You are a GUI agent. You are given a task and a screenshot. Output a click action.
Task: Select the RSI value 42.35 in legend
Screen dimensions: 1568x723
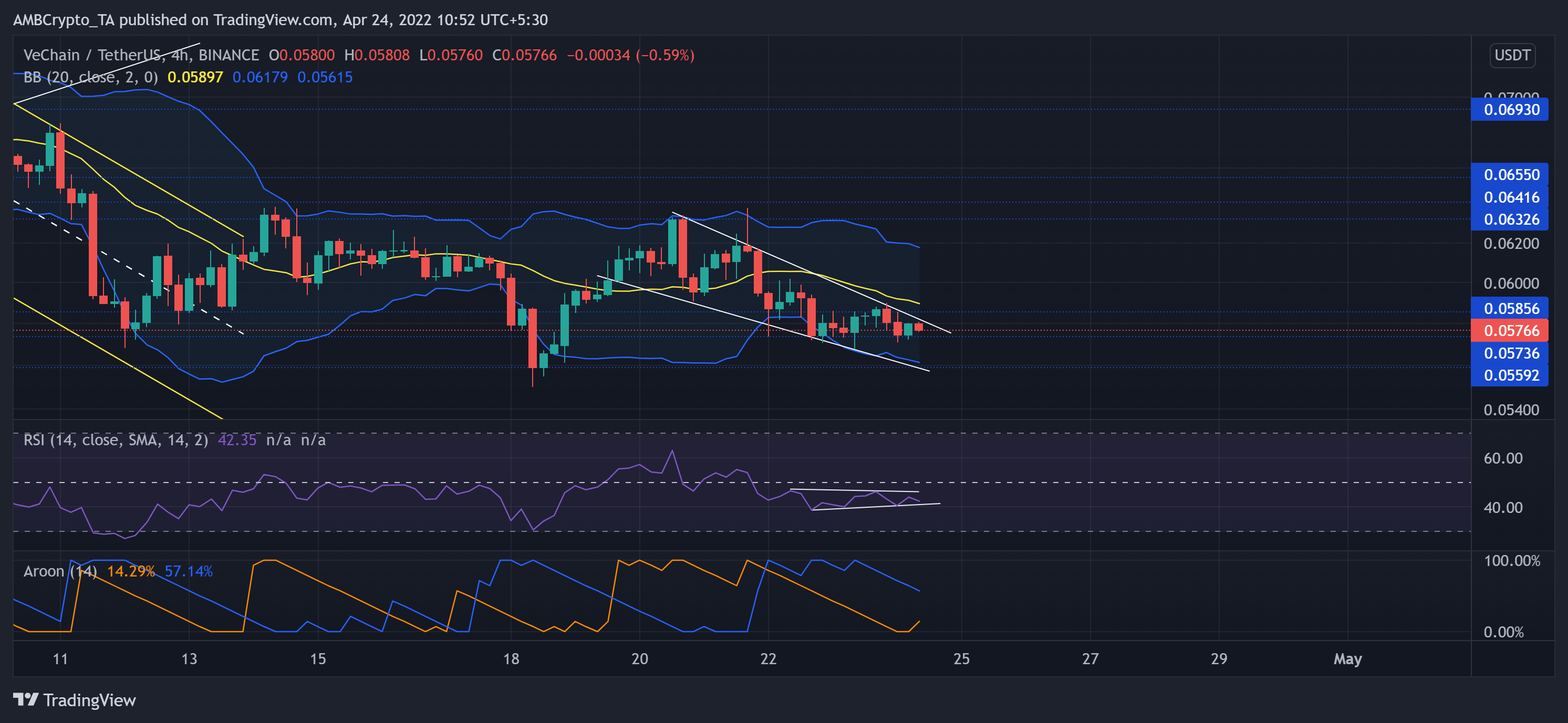(x=237, y=440)
